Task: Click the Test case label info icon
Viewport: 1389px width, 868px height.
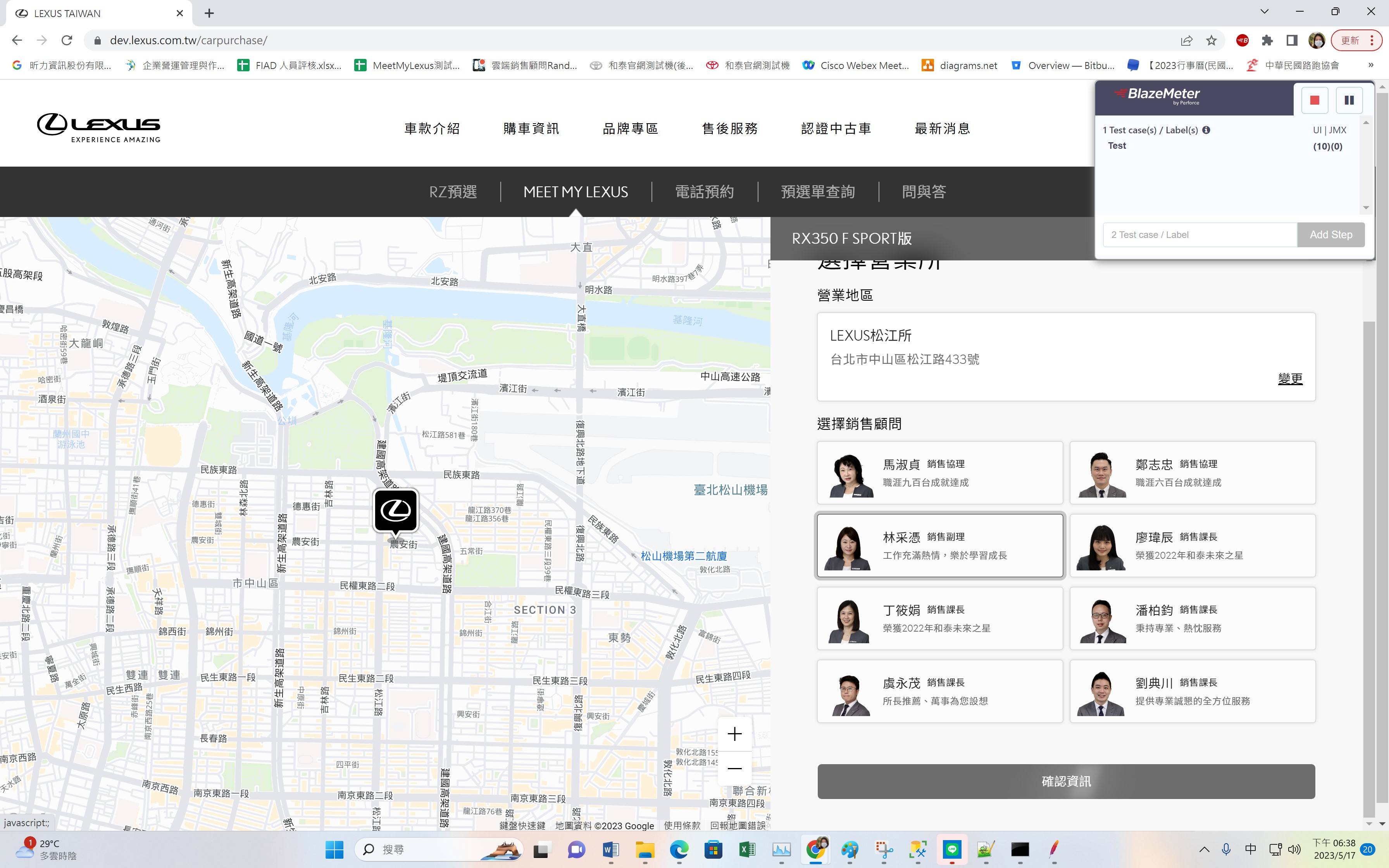Action: pos(1206,130)
